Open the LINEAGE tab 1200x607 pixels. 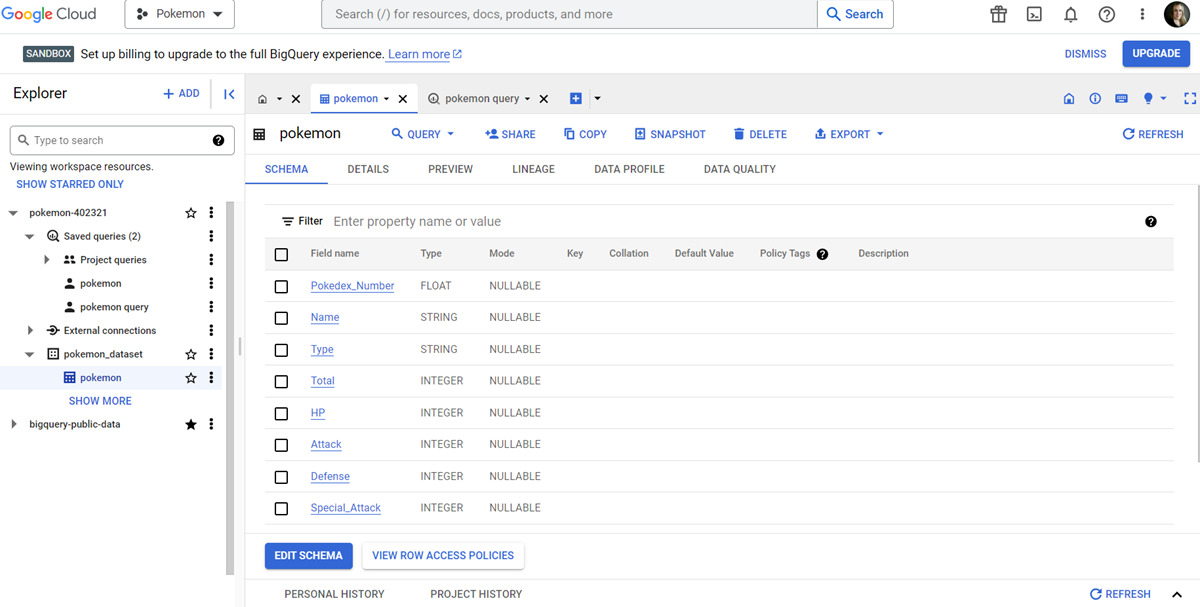[533, 169]
